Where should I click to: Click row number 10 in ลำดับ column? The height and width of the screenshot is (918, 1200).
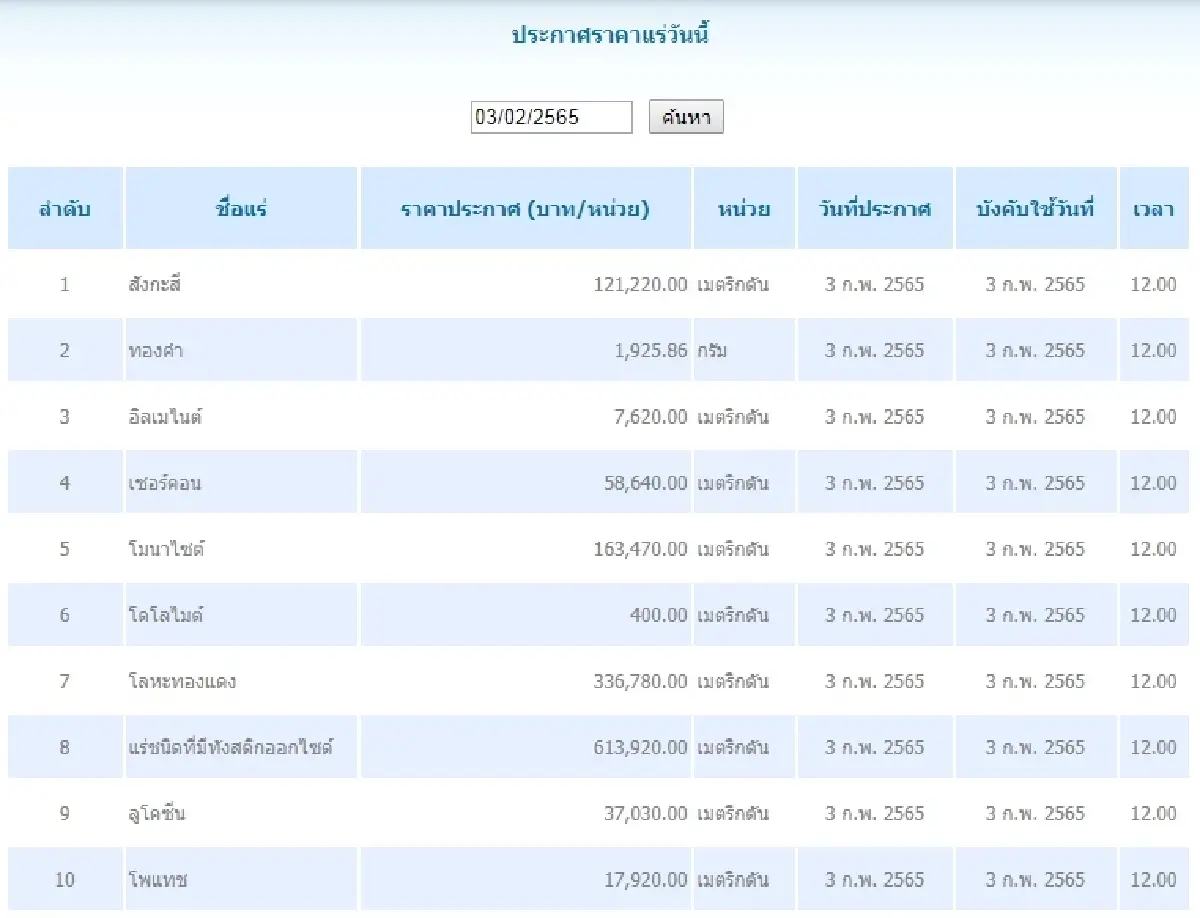click(65, 880)
